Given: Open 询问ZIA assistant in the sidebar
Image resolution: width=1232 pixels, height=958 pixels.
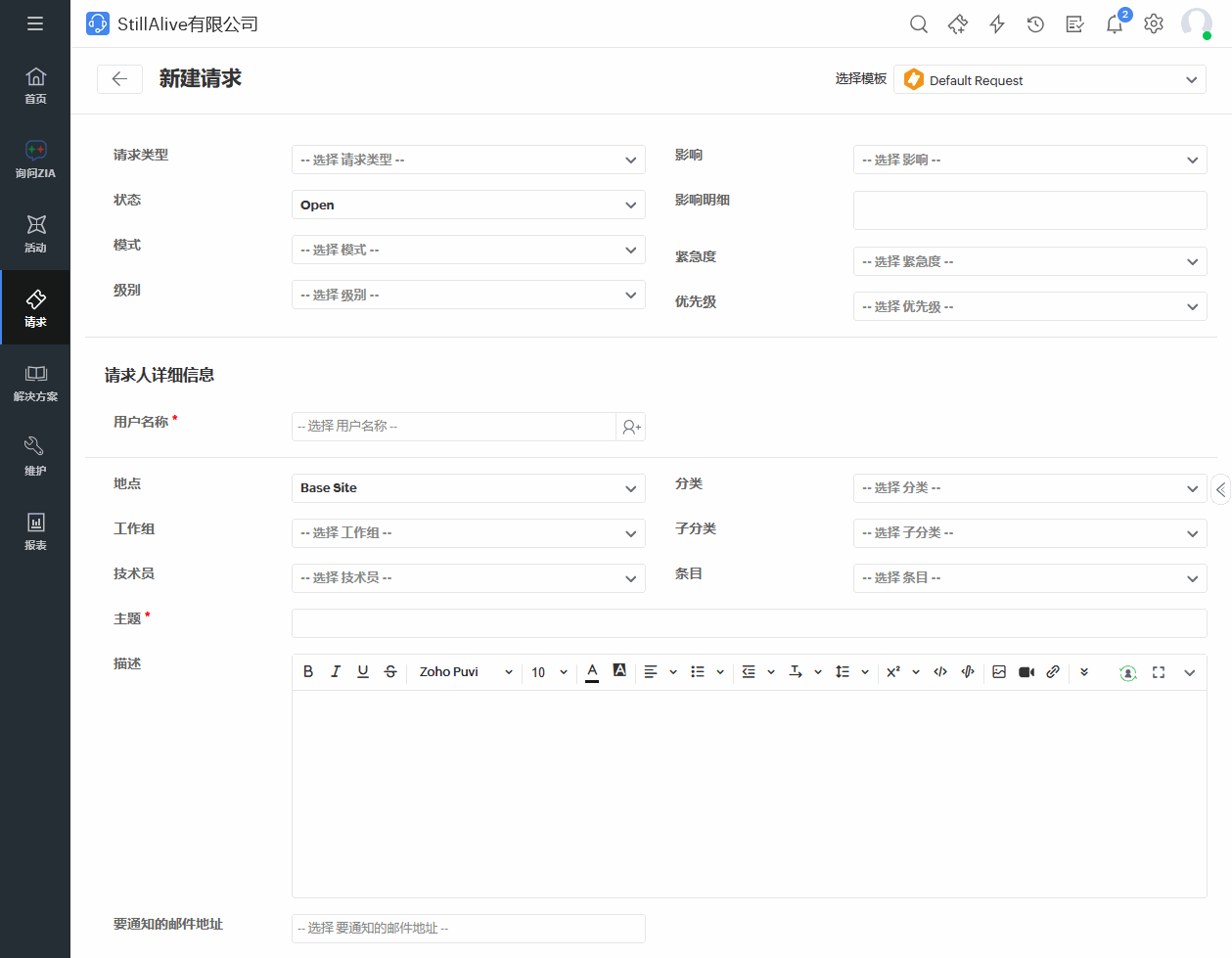Looking at the screenshot, I should [35, 159].
